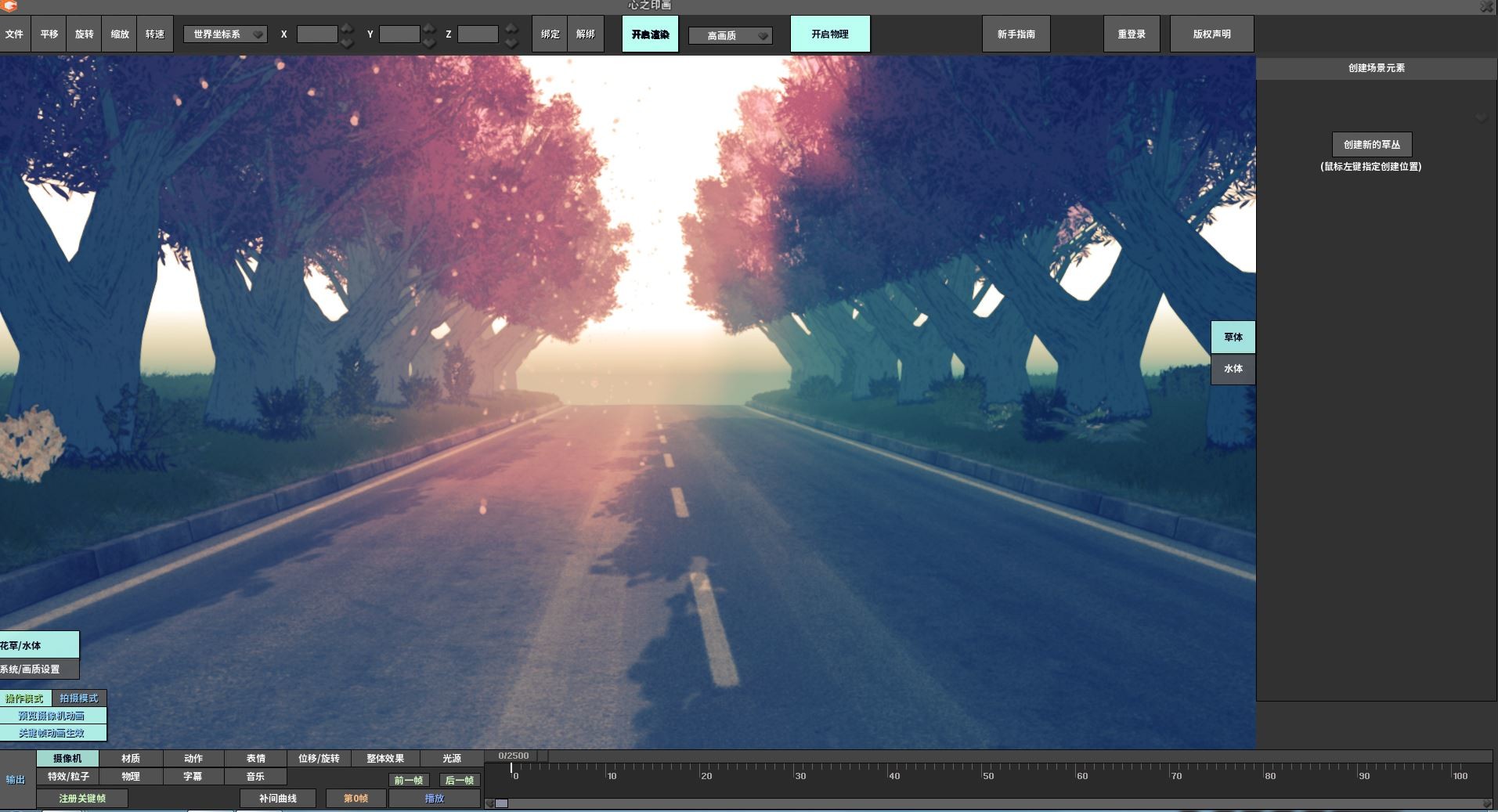
Task: Select the 平移 pan tool
Action: (48, 34)
